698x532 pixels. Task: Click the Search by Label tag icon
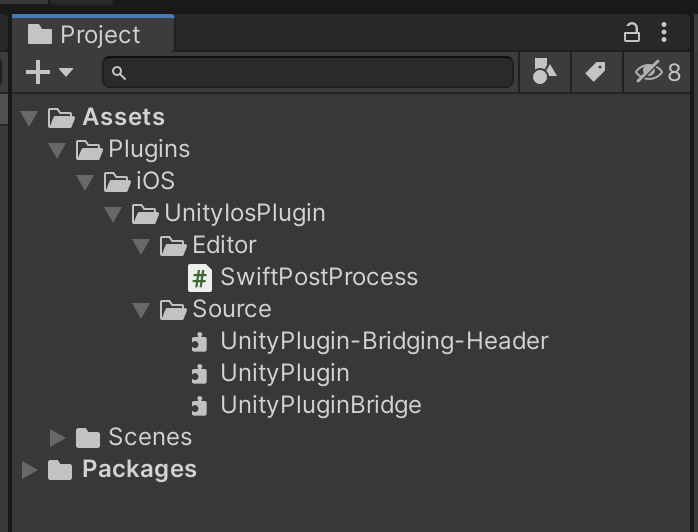(596, 72)
